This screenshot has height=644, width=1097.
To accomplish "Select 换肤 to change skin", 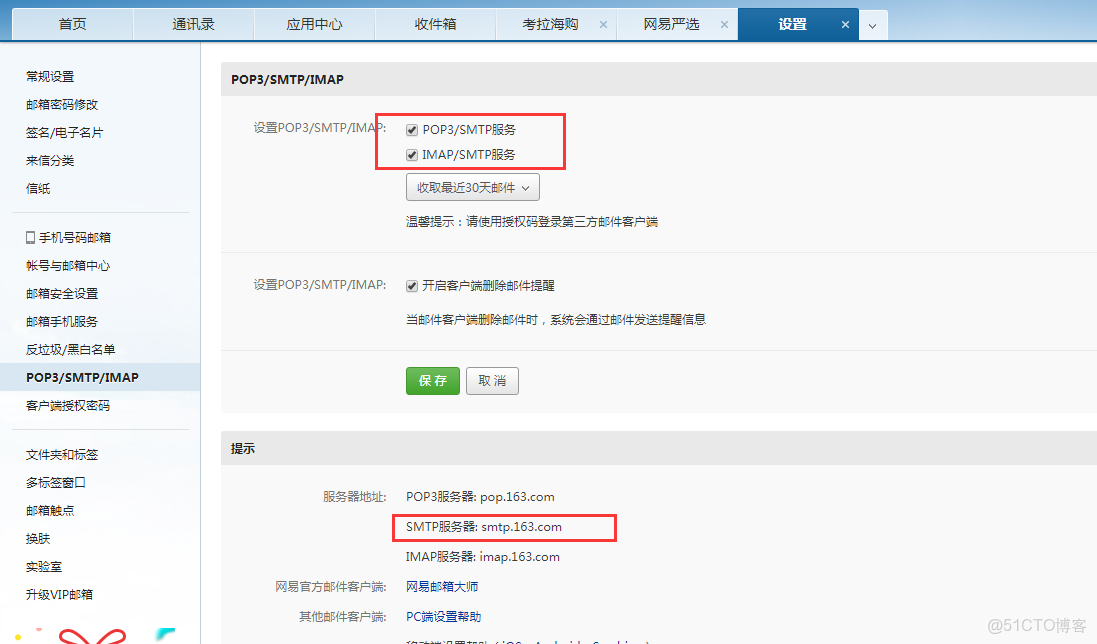I will click(37, 538).
